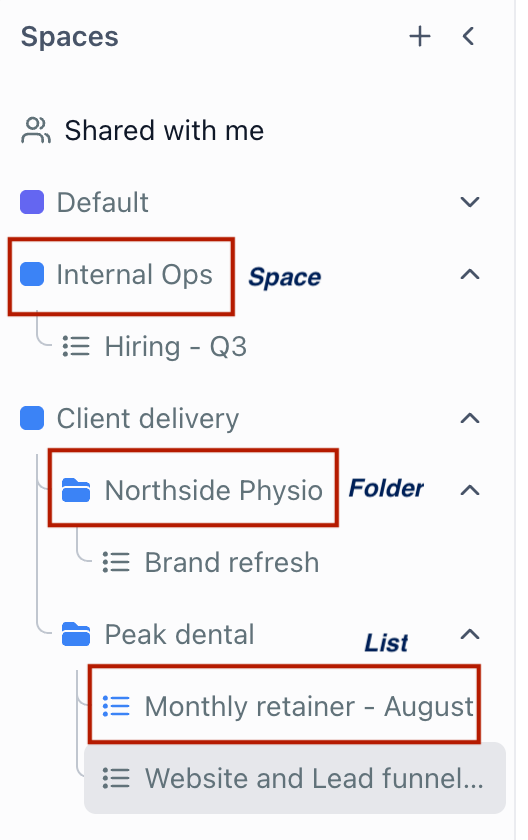528x840 pixels.
Task: Collapse the Client delivery space chevron
Action: pos(470,418)
